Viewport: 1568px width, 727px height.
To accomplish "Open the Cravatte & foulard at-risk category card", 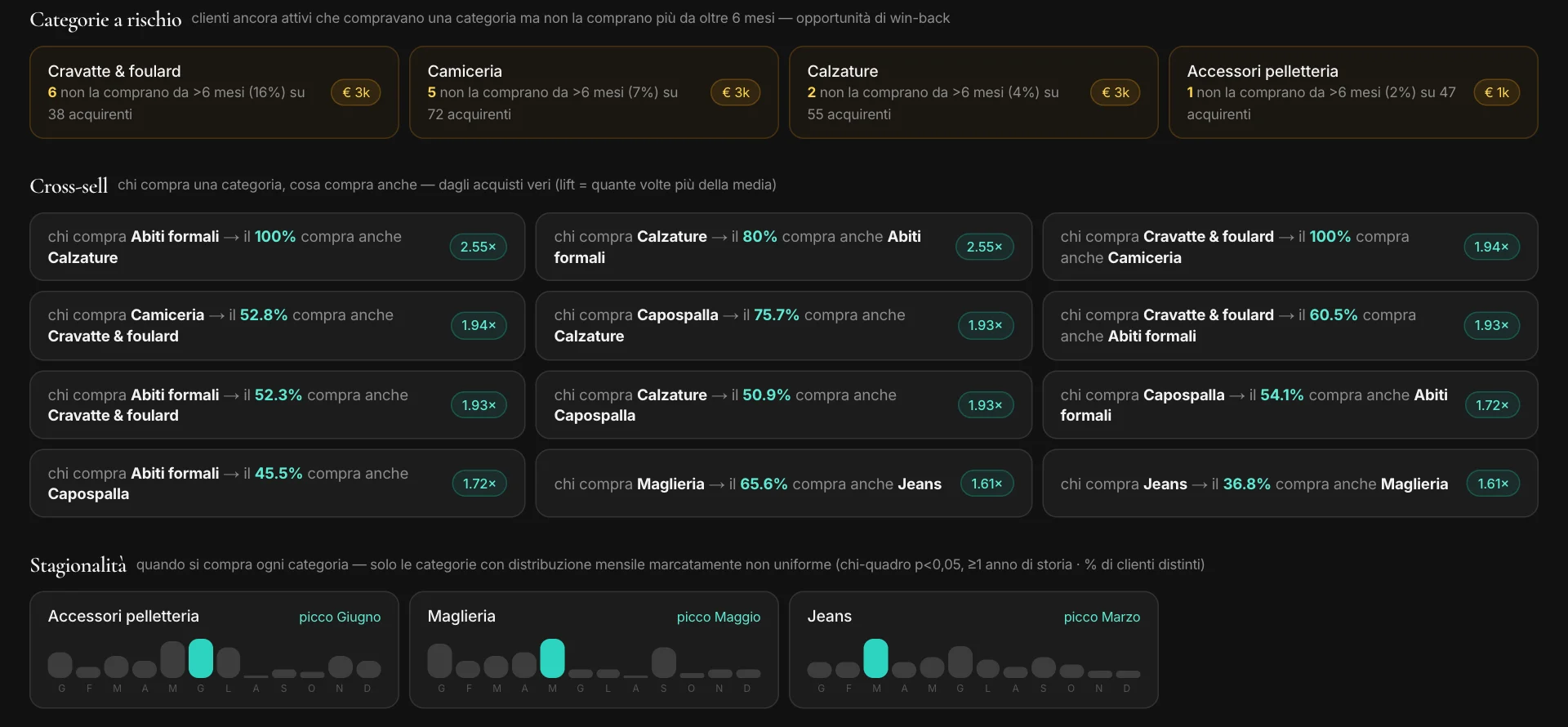I will pos(214,92).
